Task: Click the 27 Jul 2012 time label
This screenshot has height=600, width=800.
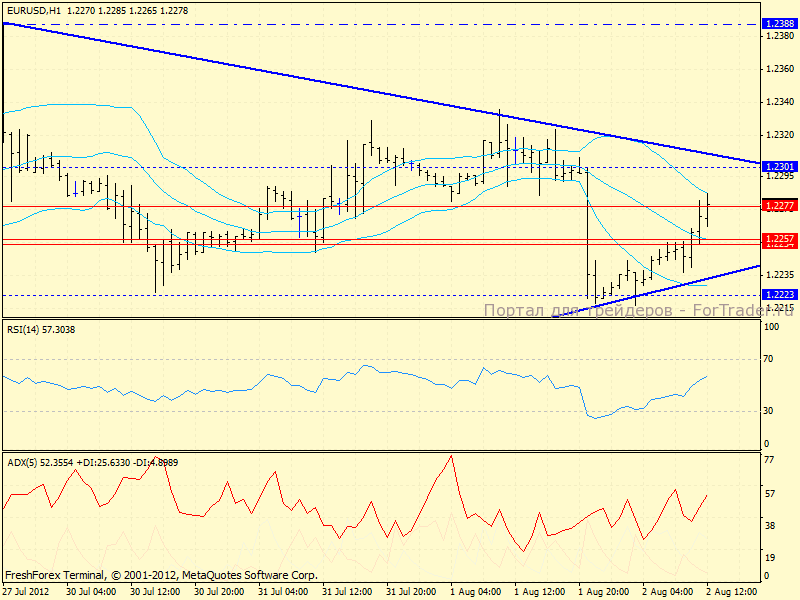Action: tap(26, 592)
